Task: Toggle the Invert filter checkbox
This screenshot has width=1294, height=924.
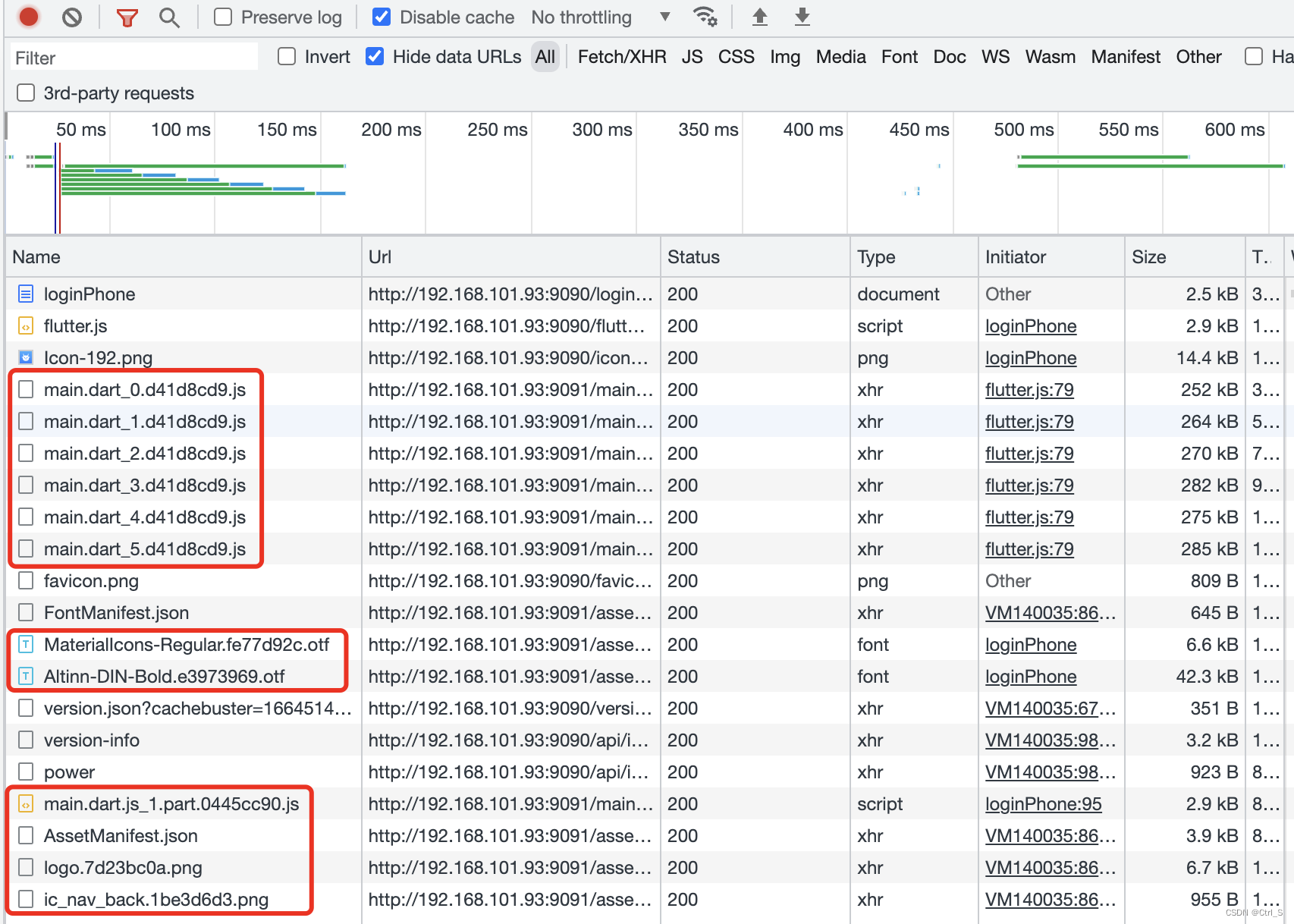Action: pos(287,56)
